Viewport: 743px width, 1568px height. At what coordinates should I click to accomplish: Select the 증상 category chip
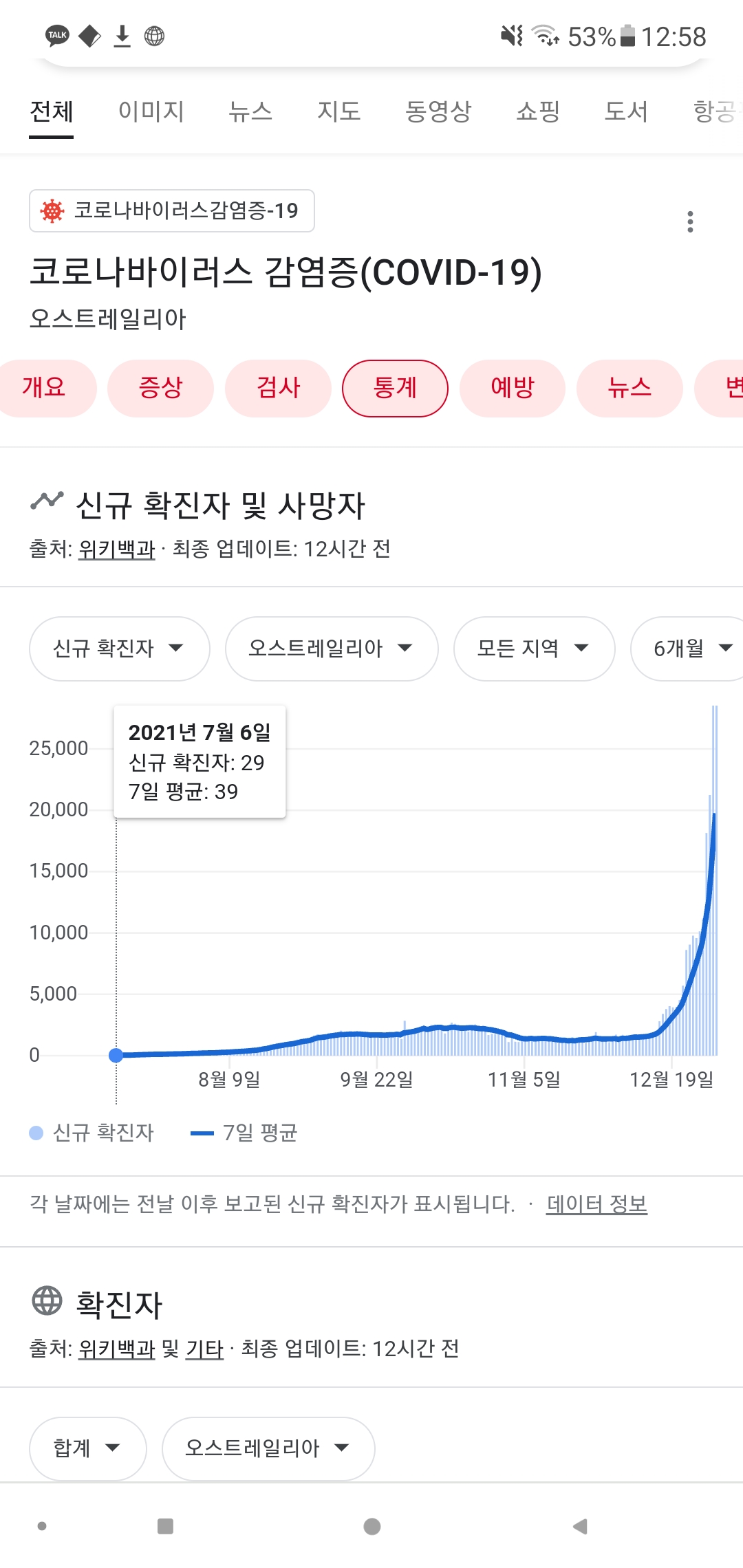coord(160,388)
